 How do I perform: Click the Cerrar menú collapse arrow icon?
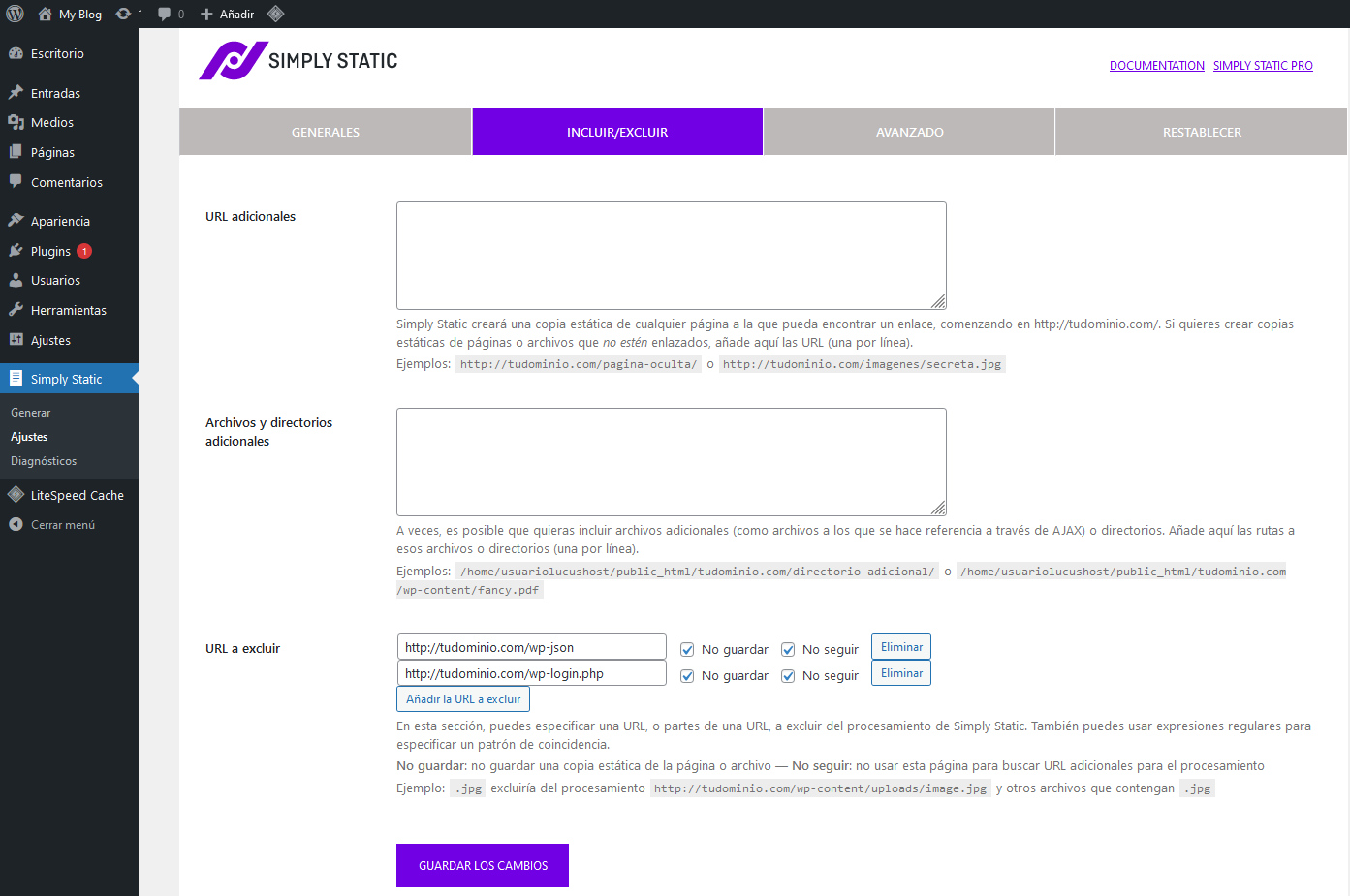pyautogui.click(x=16, y=524)
